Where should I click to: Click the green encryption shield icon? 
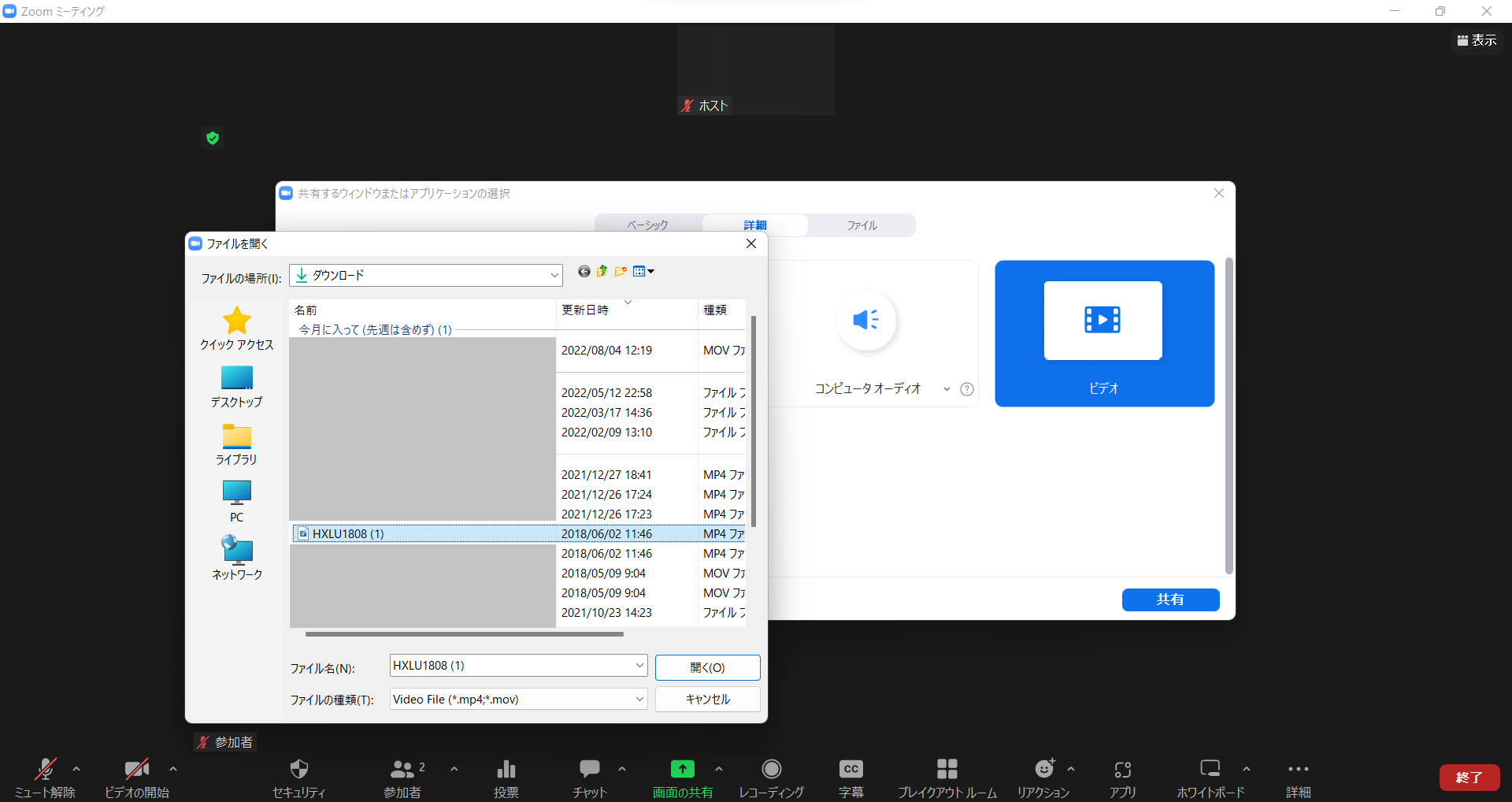coord(213,139)
